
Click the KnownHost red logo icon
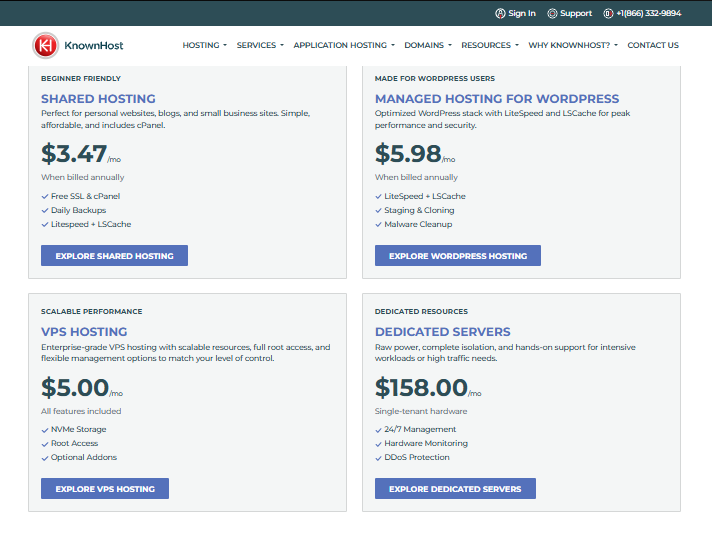pos(45,45)
